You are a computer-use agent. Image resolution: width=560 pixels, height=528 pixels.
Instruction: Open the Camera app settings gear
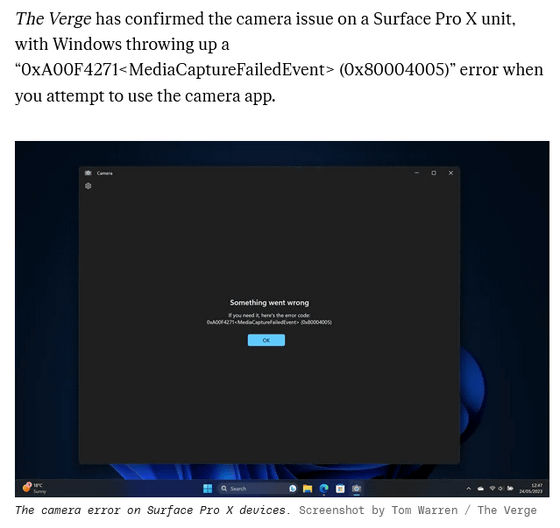pyautogui.click(x=88, y=186)
